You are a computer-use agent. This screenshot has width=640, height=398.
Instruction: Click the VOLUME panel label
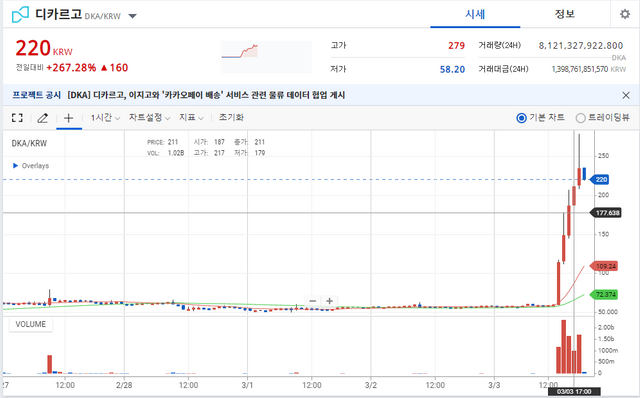click(31, 324)
